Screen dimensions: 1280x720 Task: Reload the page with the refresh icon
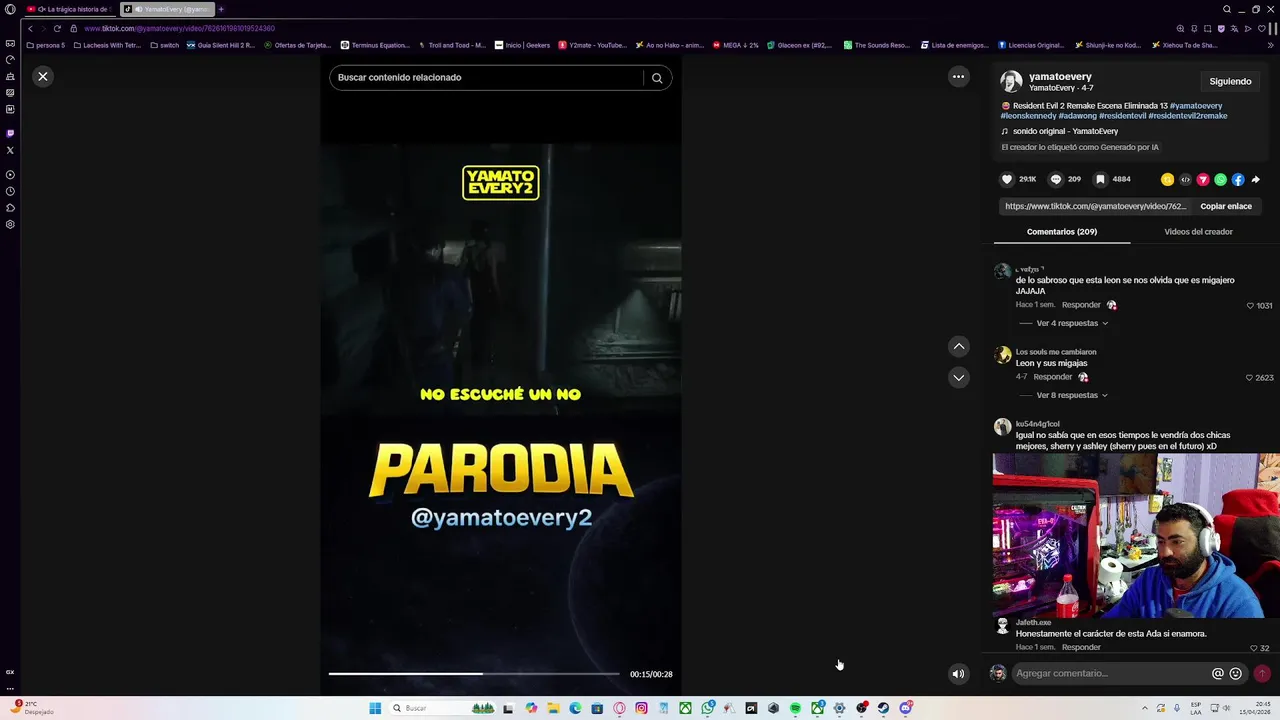[x=57, y=28]
